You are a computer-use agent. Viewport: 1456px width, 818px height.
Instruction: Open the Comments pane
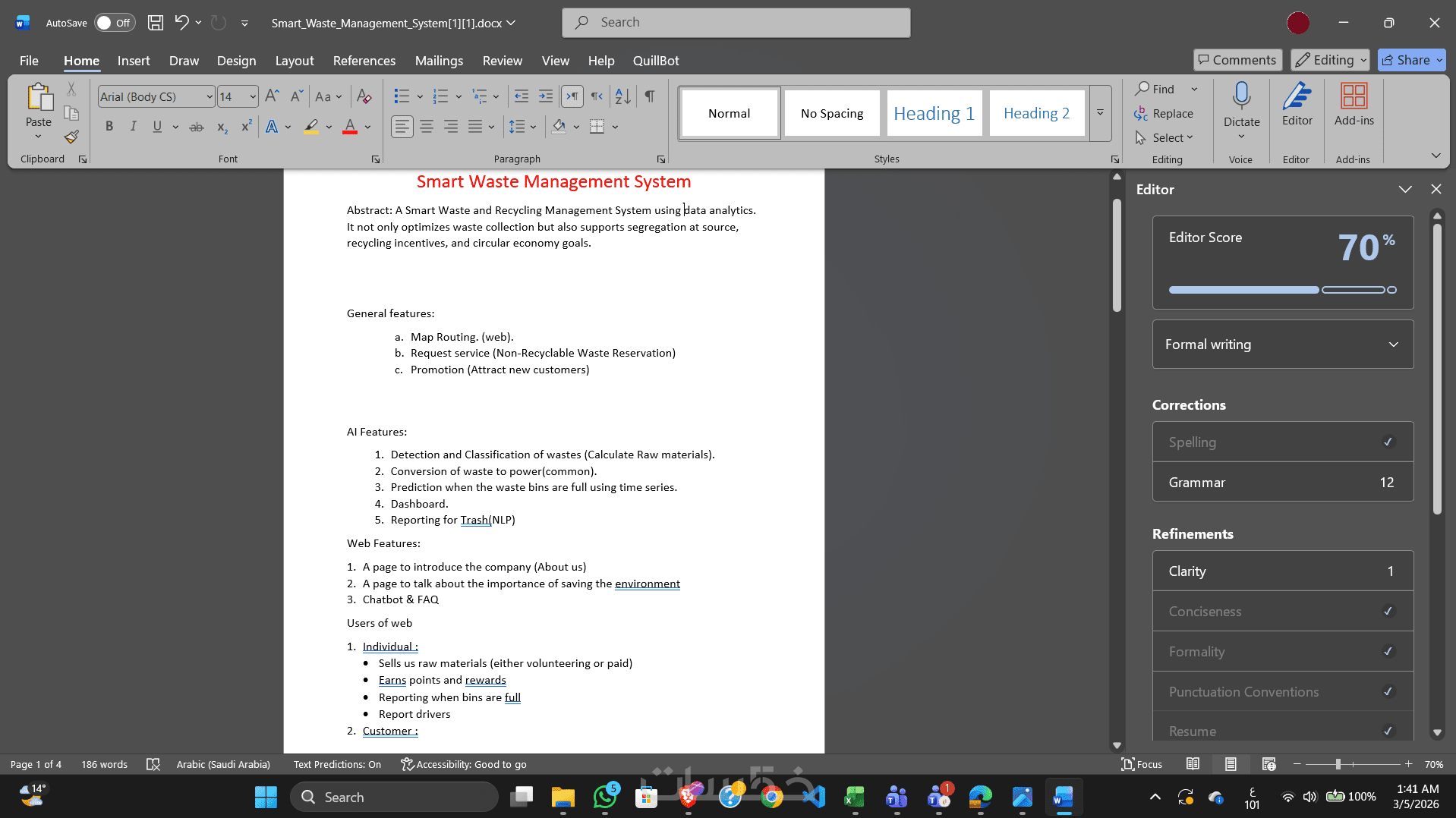pyautogui.click(x=1238, y=60)
